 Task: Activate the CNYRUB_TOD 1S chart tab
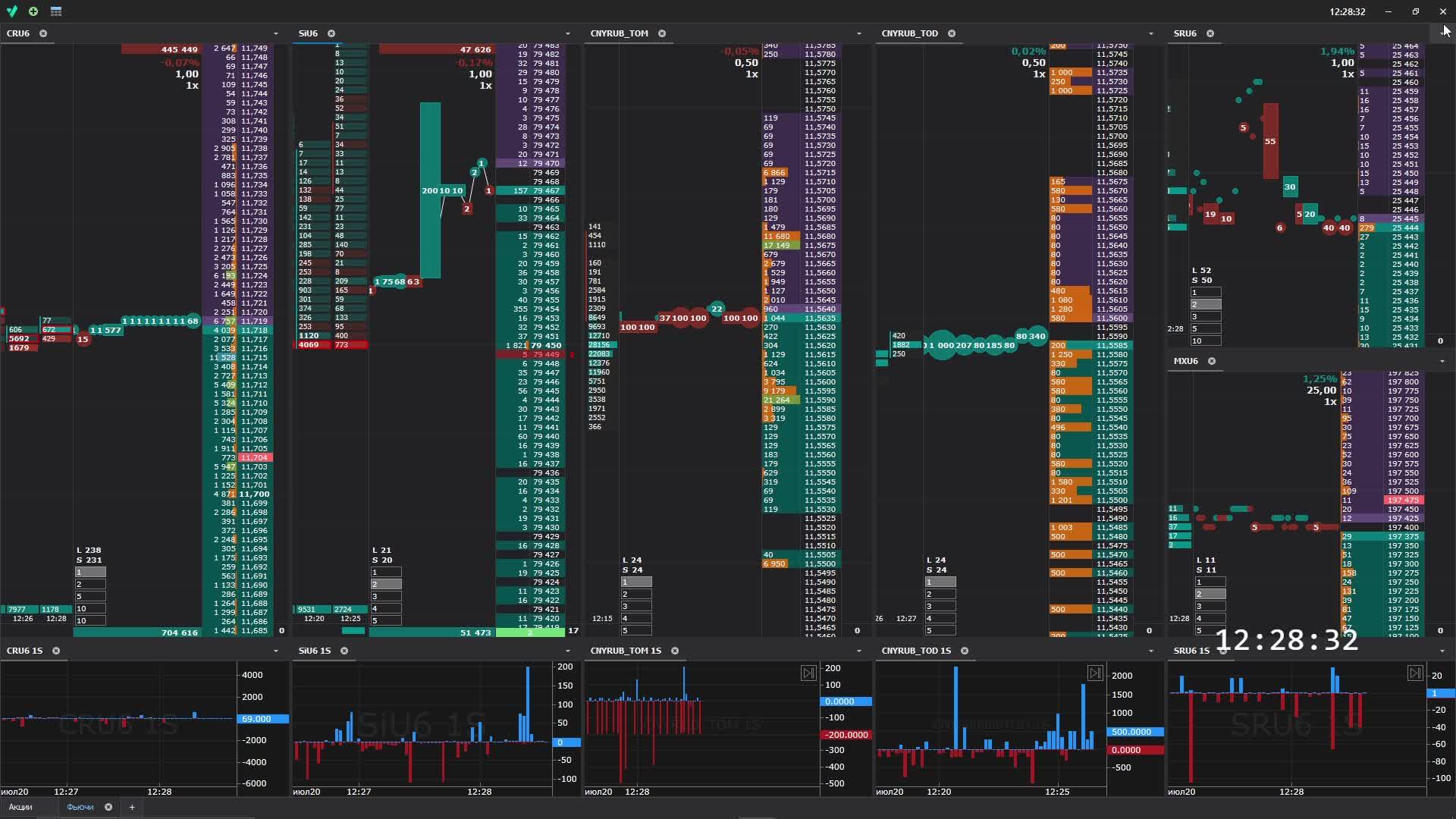pos(916,651)
